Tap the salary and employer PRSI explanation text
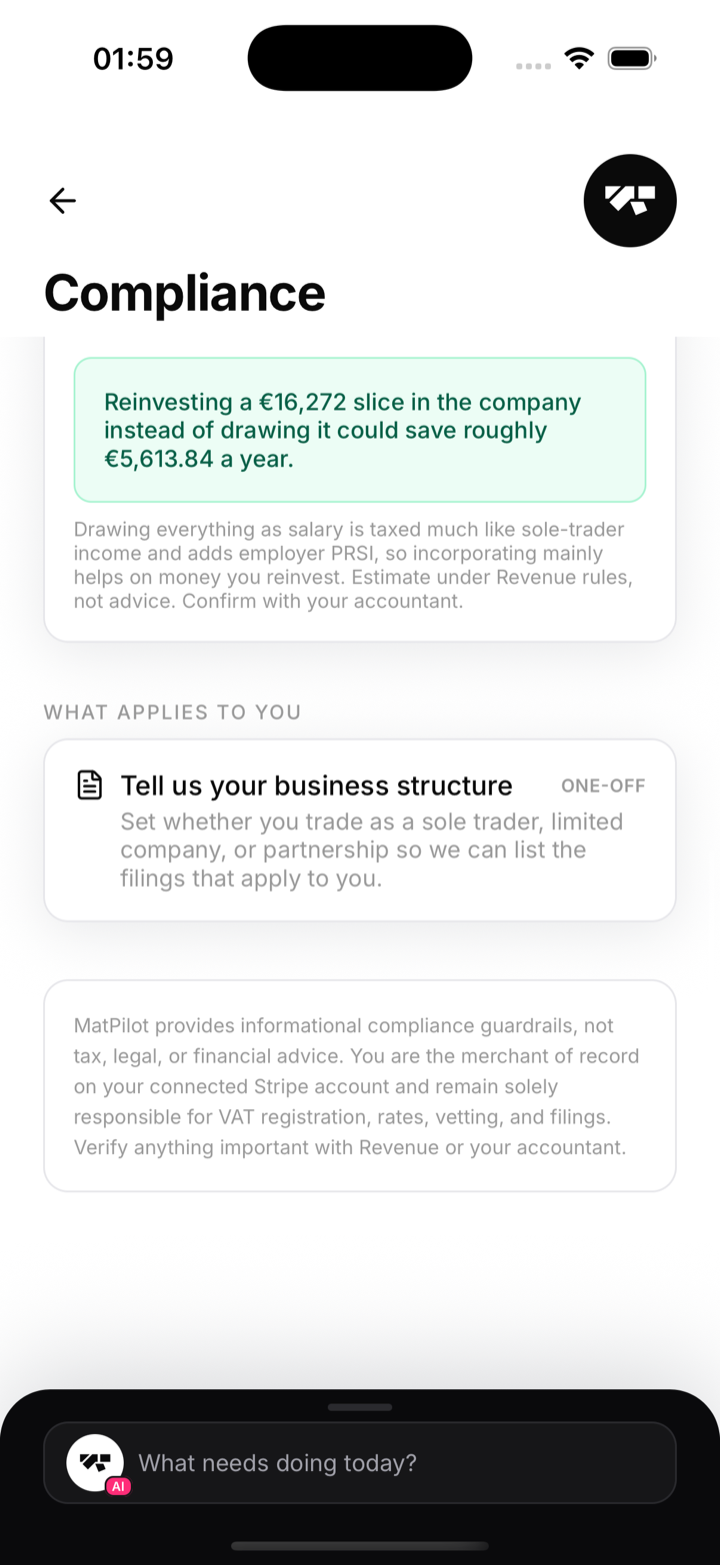This screenshot has width=720, height=1565. click(355, 565)
